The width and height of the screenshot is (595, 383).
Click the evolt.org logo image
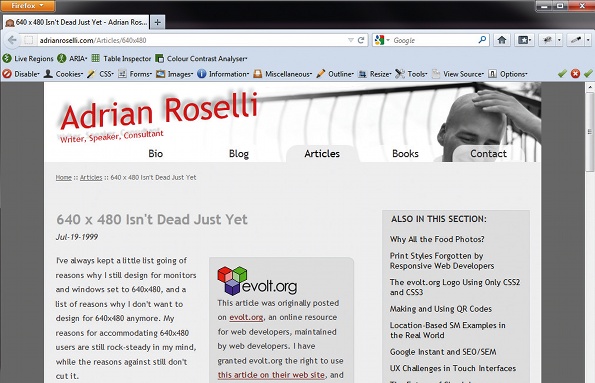tap(257, 281)
